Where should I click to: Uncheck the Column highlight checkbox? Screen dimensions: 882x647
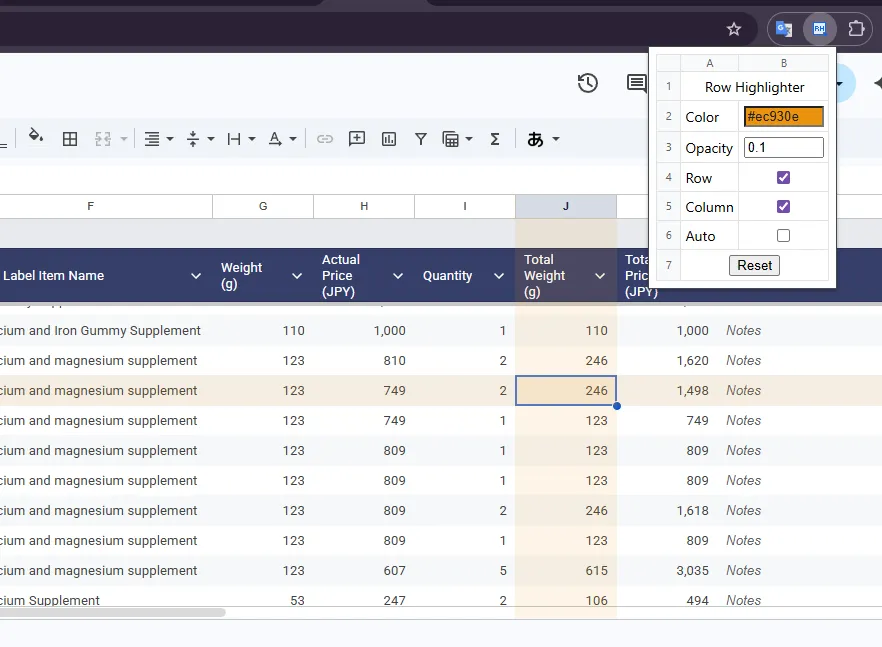tap(783, 207)
